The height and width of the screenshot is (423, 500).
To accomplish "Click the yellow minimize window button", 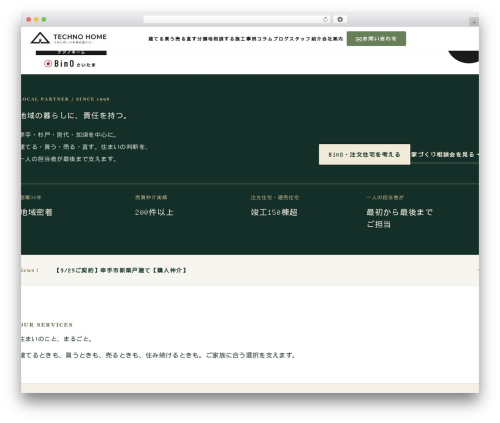I will pos(36,20).
